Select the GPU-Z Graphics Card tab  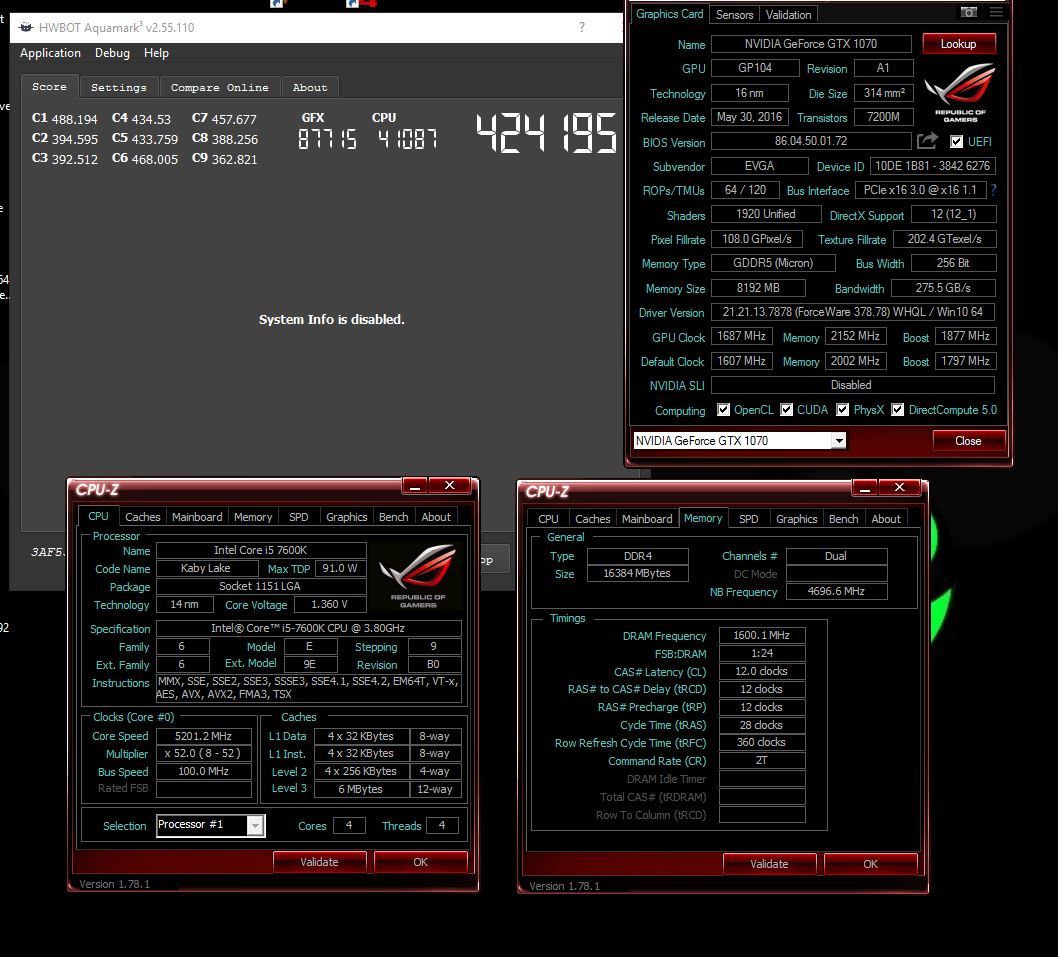[x=669, y=13]
